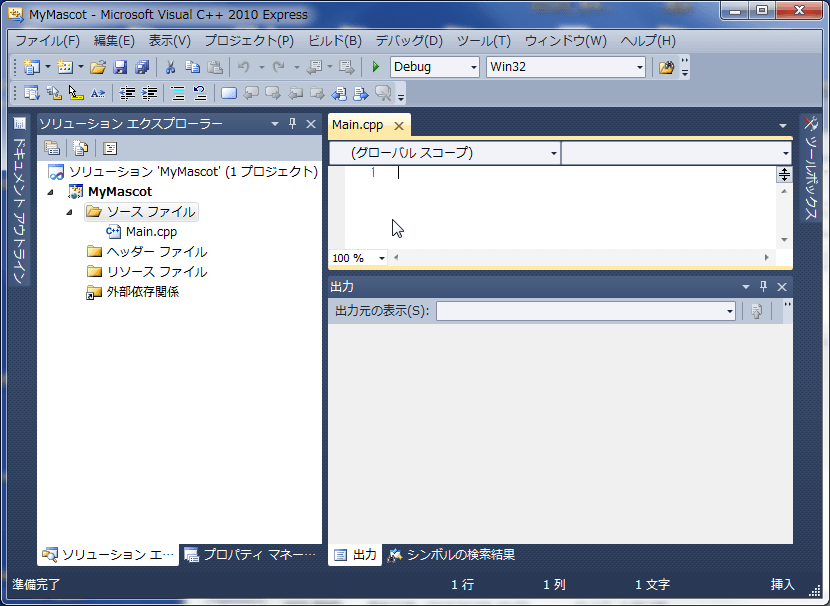The image size is (830, 606).
Task: Switch to the symbol search results tab
Action: click(452, 555)
